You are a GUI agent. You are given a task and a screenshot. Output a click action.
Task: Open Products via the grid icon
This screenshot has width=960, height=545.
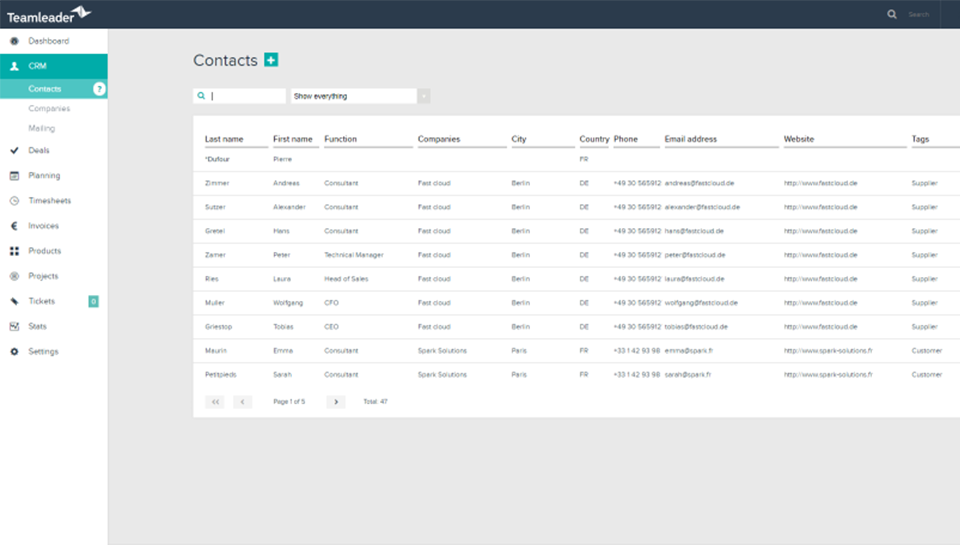click(14, 251)
